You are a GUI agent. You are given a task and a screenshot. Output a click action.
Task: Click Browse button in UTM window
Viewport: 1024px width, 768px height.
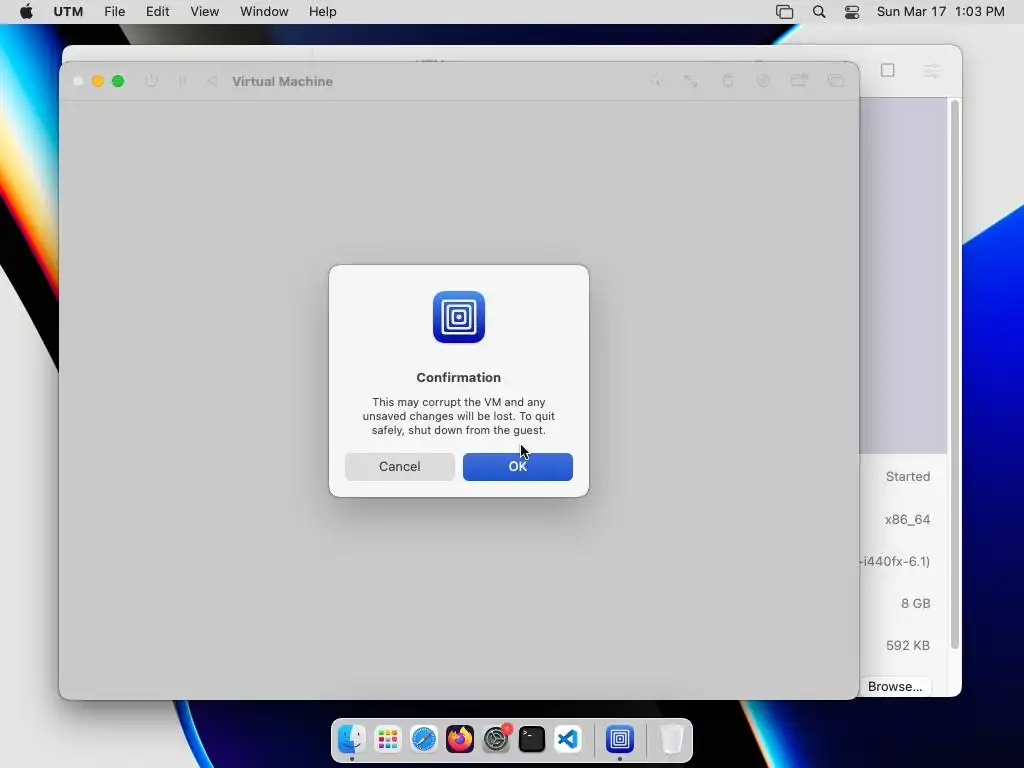[895, 686]
